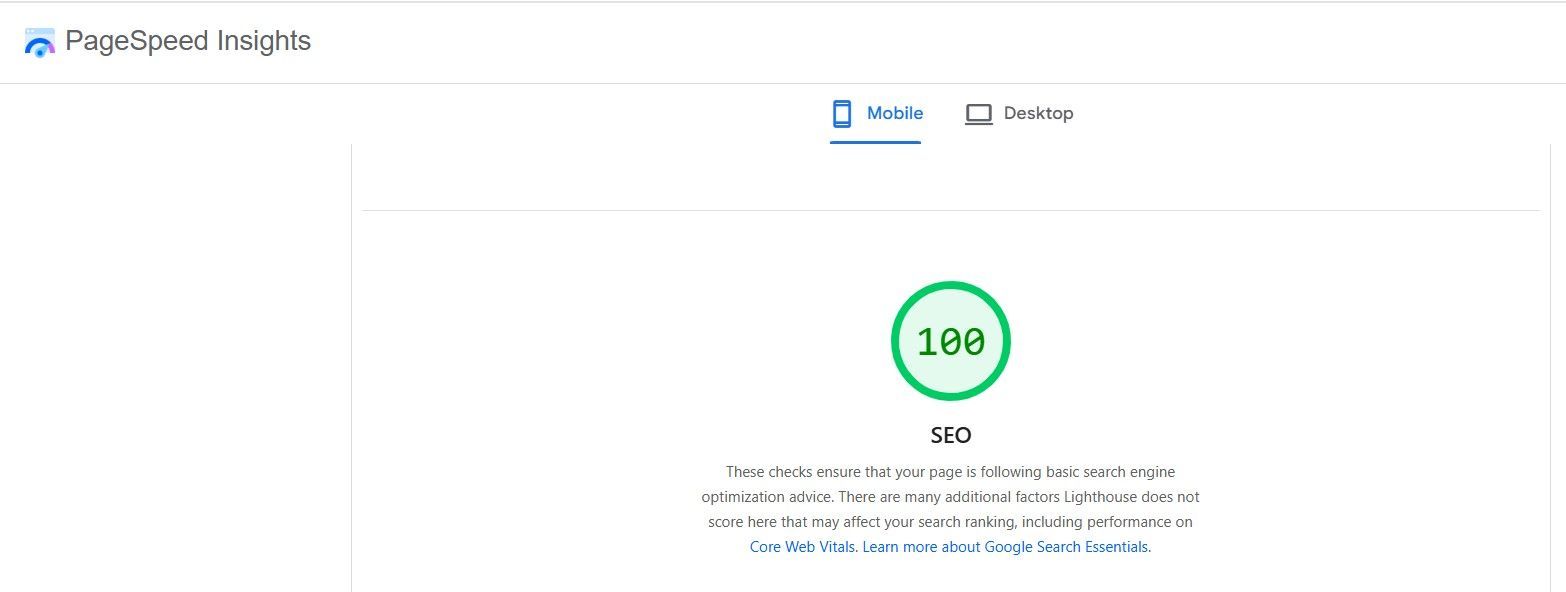Open the Core Web Vitals link

tap(802, 547)
